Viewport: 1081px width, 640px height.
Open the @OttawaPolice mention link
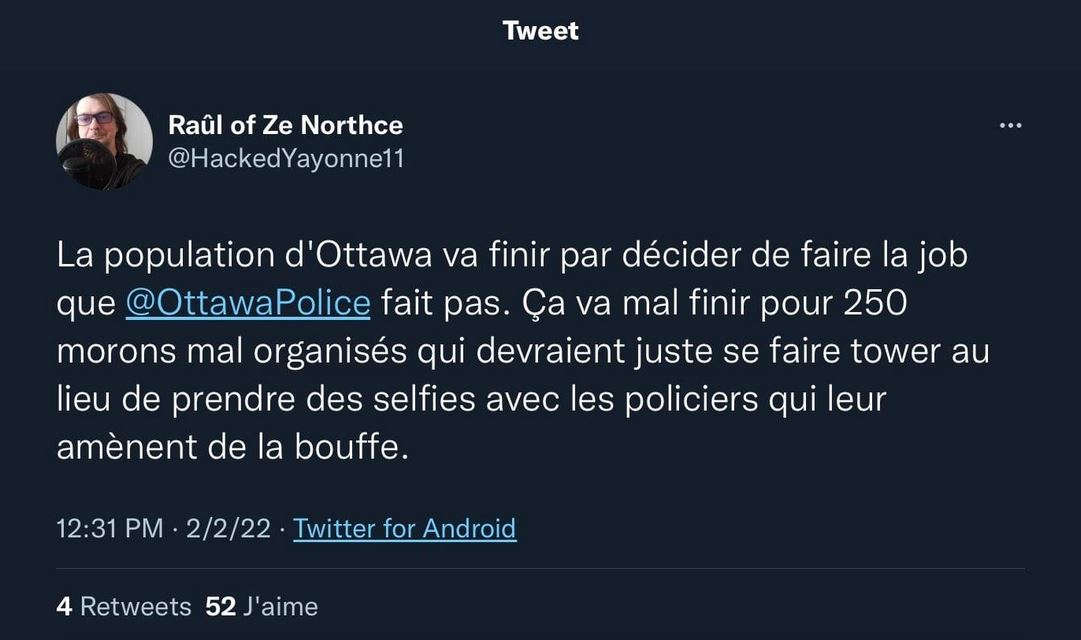coord(248,303)
